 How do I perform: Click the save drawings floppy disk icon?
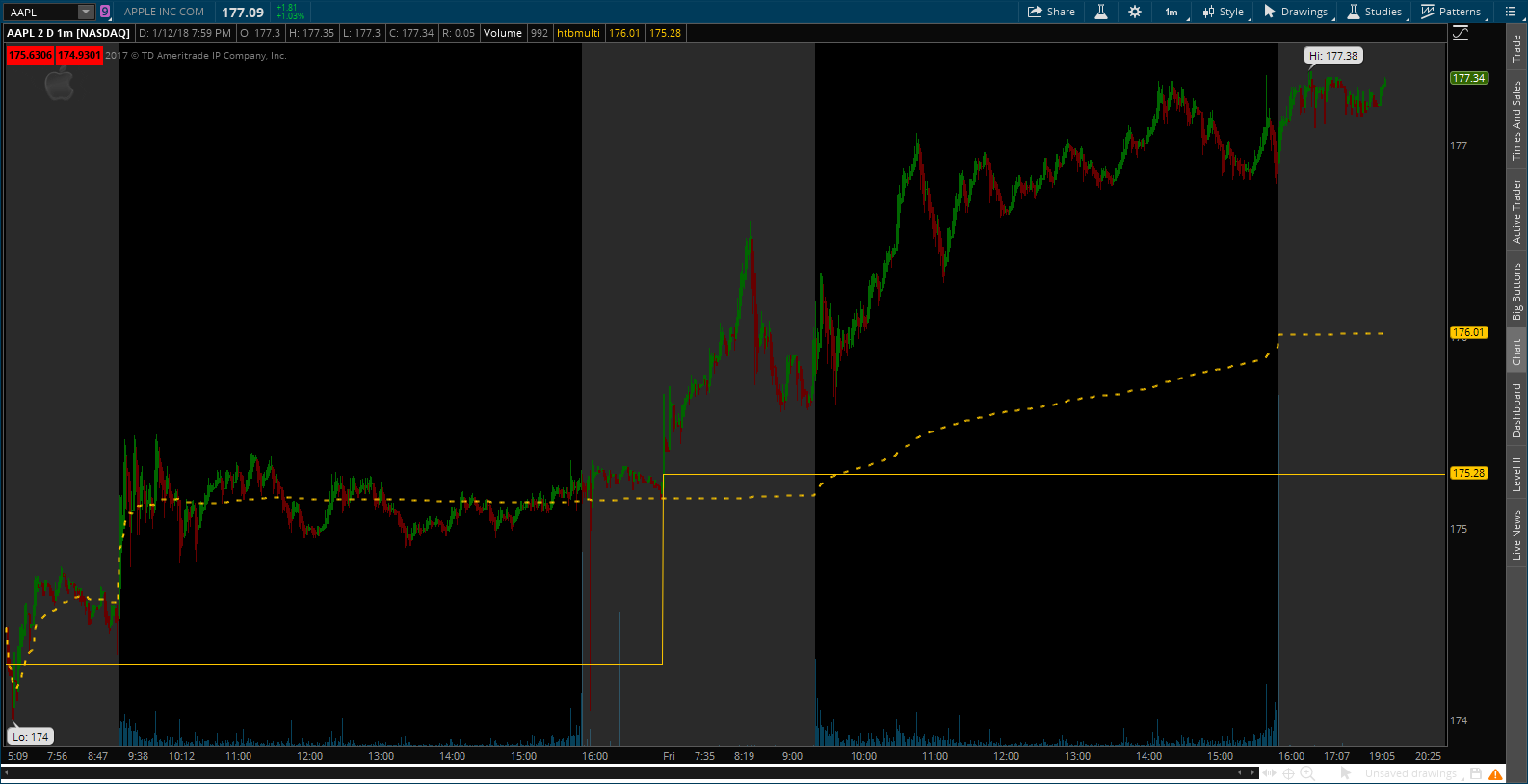point(1476,773)
